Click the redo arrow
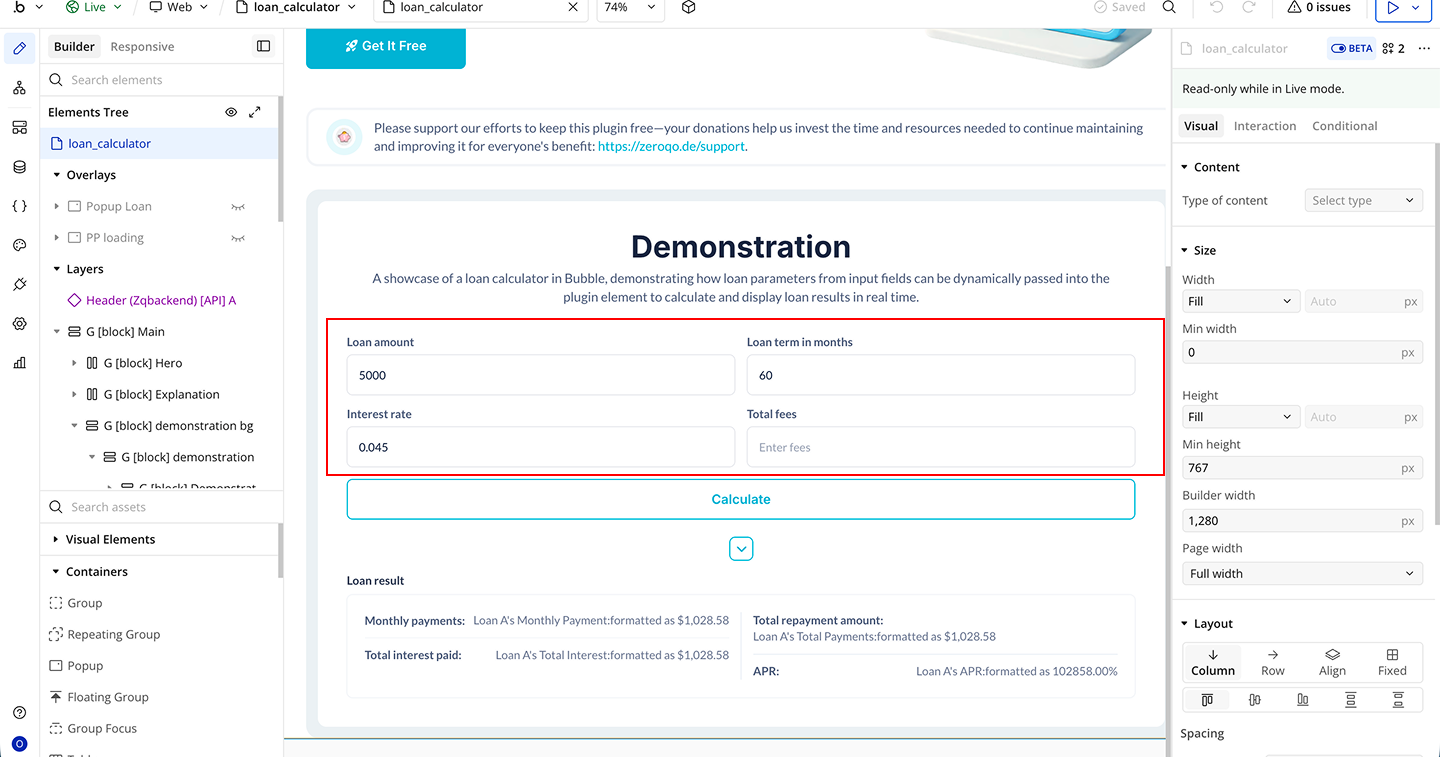The height and width of the screenshot is (757, 1440). (1249, 8)
